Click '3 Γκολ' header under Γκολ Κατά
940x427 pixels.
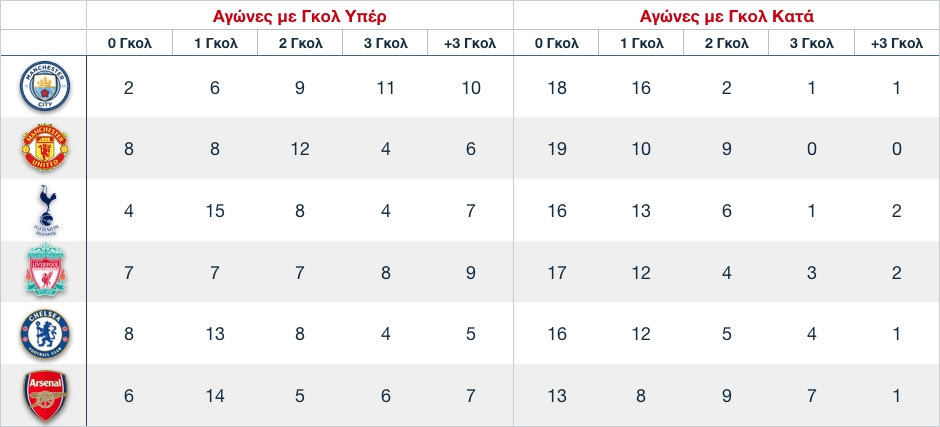pos(812,44)
